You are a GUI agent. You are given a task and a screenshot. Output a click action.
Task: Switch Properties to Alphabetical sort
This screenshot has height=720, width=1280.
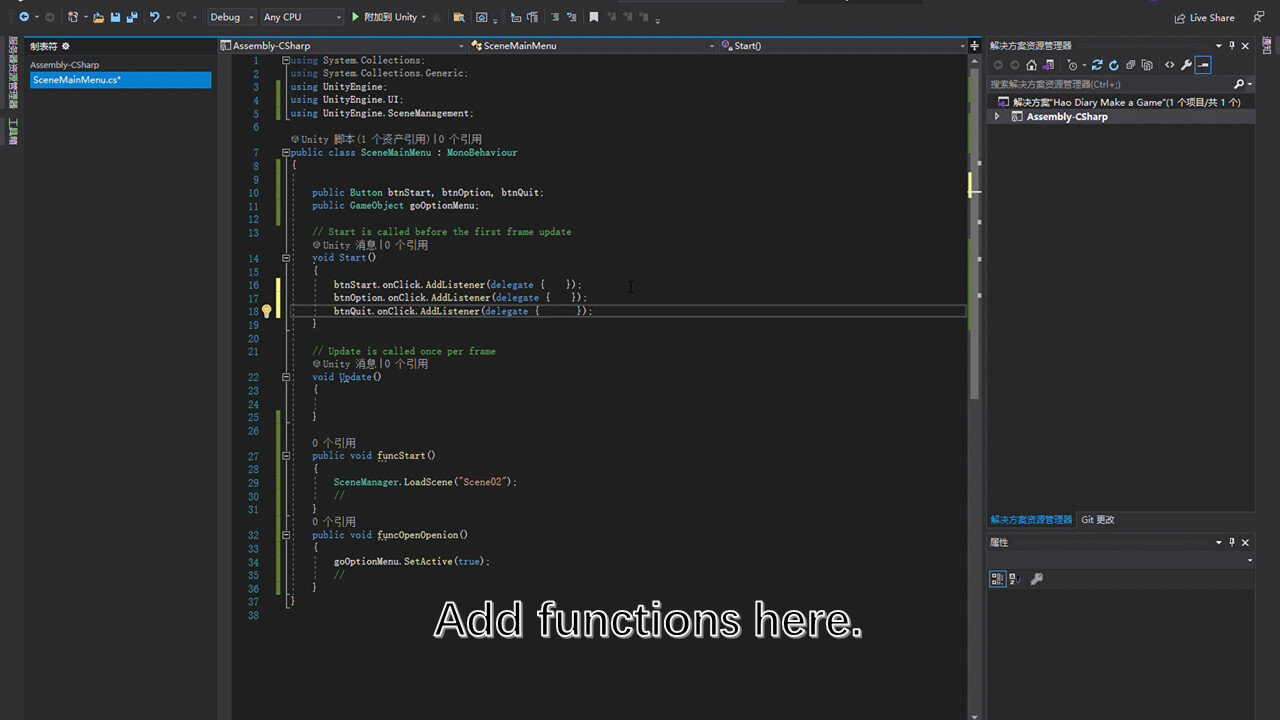point(1014,578)
